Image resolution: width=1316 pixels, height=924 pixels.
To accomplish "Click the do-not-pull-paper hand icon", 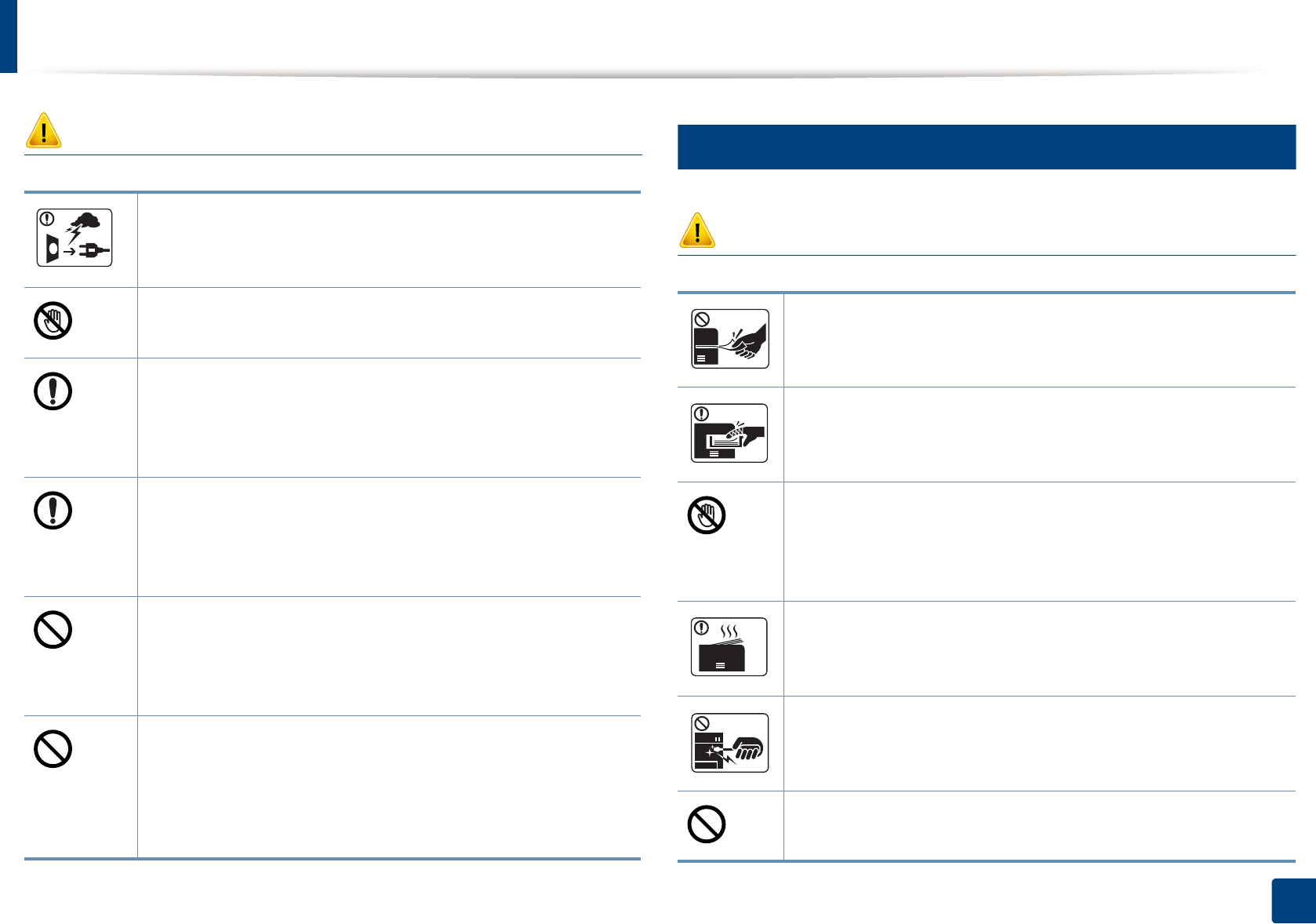I will 729,339.
